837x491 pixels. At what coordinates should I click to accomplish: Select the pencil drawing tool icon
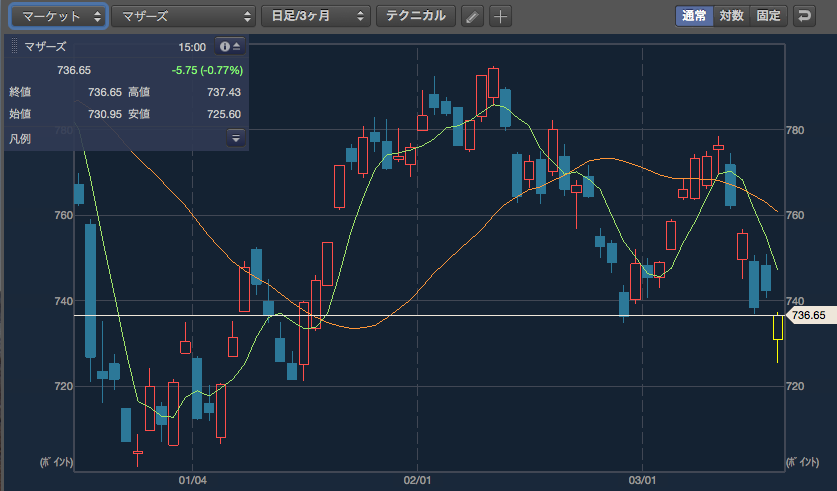tap(472, 17)
